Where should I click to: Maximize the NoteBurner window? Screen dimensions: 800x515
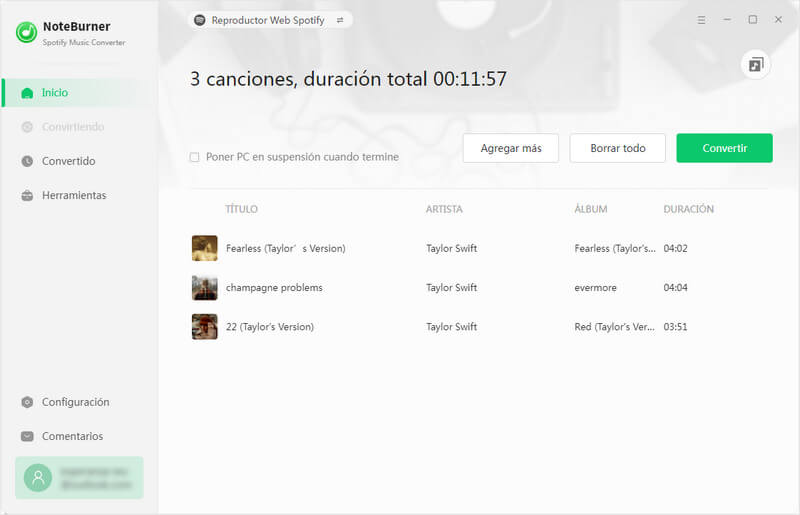point(753,19)
